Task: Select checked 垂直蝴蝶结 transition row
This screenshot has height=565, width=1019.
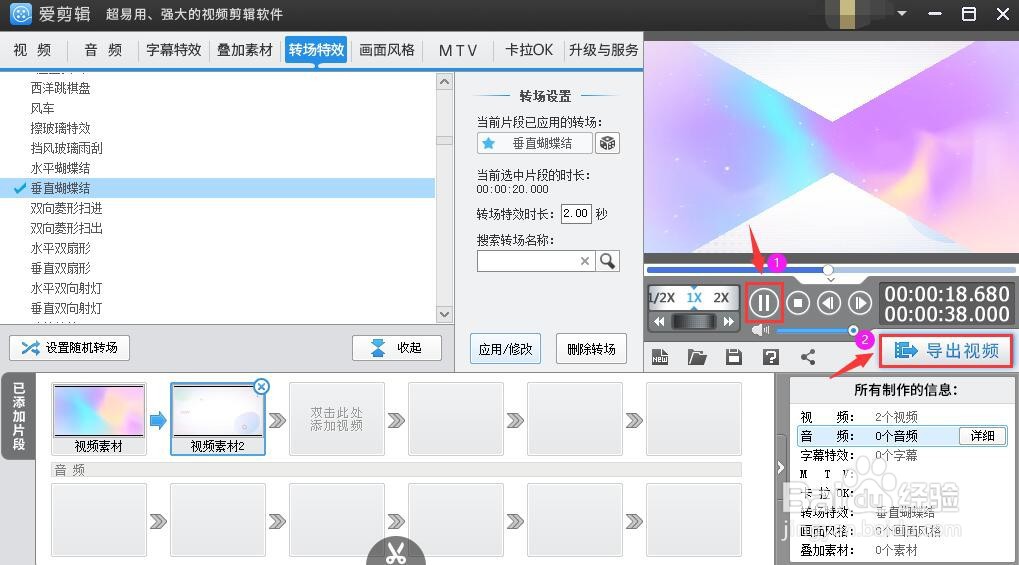Action: coord(218,188)
